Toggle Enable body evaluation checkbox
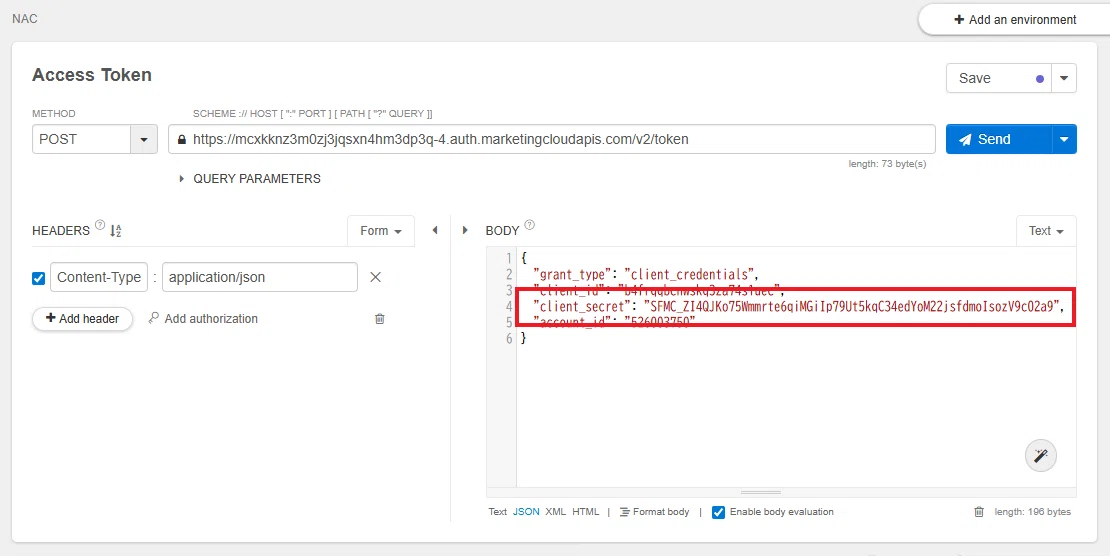This screenshot has width=1110, height=556. 718,512
